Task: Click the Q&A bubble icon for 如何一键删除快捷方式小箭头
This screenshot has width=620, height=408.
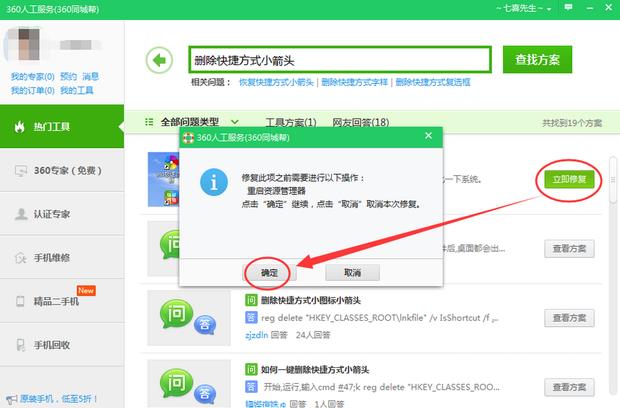Action: point(189,384)
